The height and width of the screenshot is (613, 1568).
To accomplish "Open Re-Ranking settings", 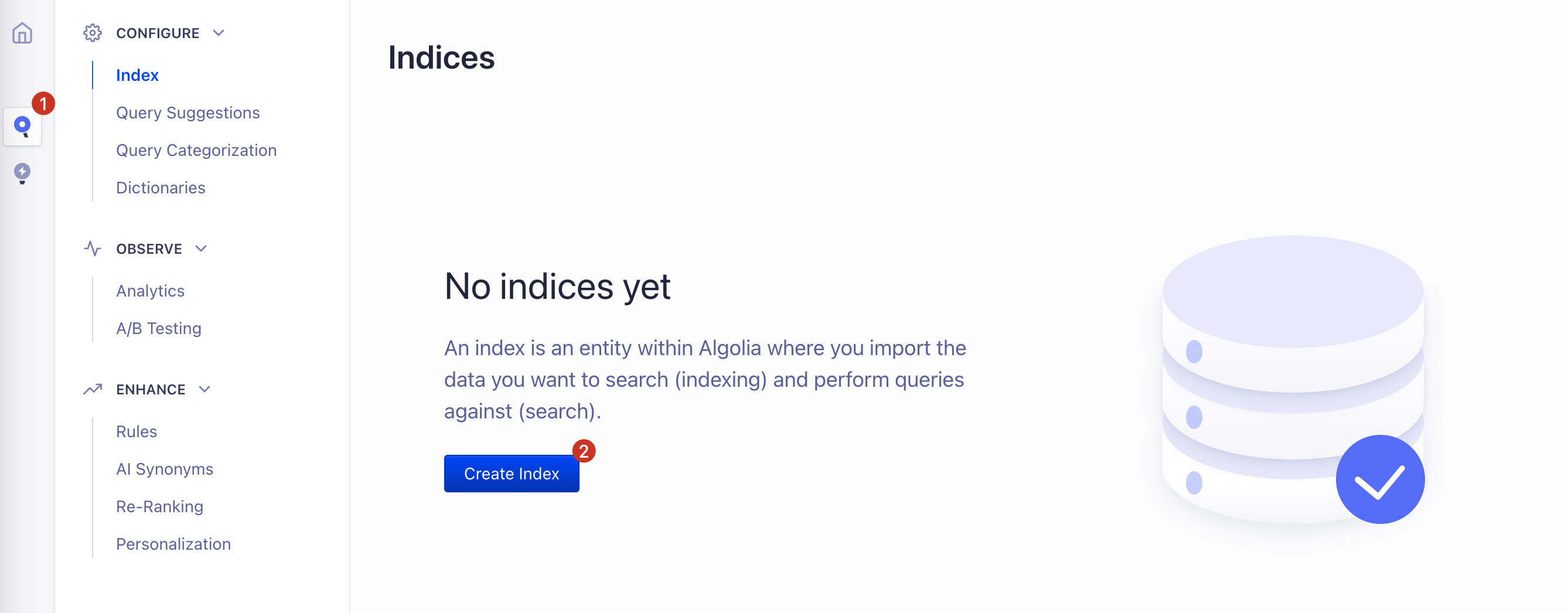I will coord(159,506).
